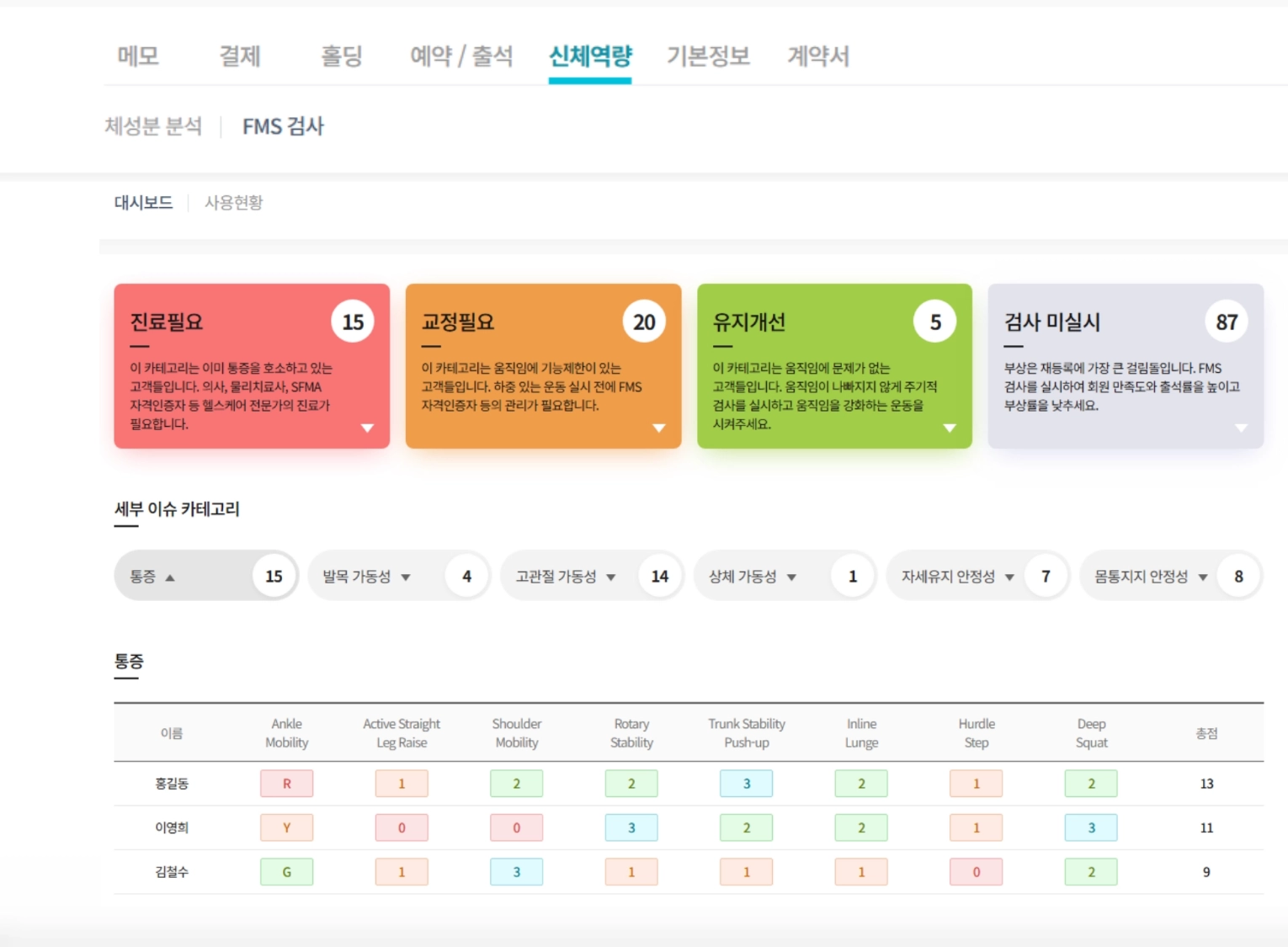Click the 세부 이슈 카테고리 heading
The width and height of the screenshot is (1288, 947).
(x=177, y=508)
